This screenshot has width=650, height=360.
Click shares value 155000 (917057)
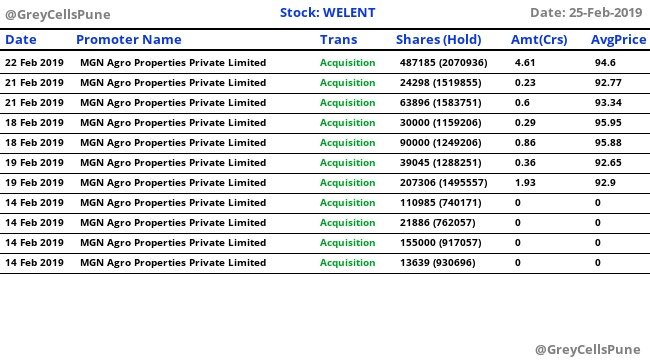441,243
